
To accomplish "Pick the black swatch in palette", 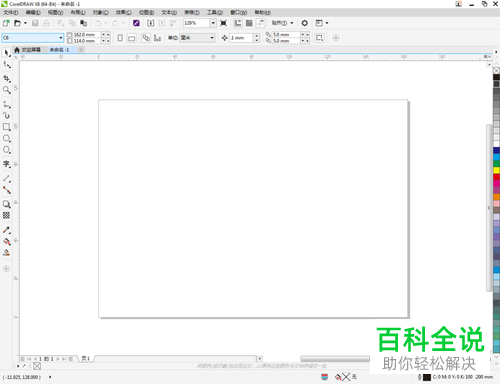I will pos(496,77).
